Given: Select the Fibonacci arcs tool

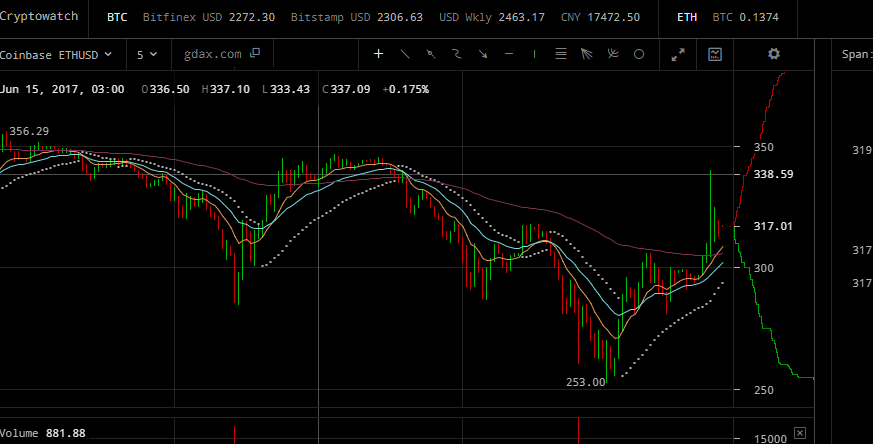Looking at the screenshot, I should (613, 54).
